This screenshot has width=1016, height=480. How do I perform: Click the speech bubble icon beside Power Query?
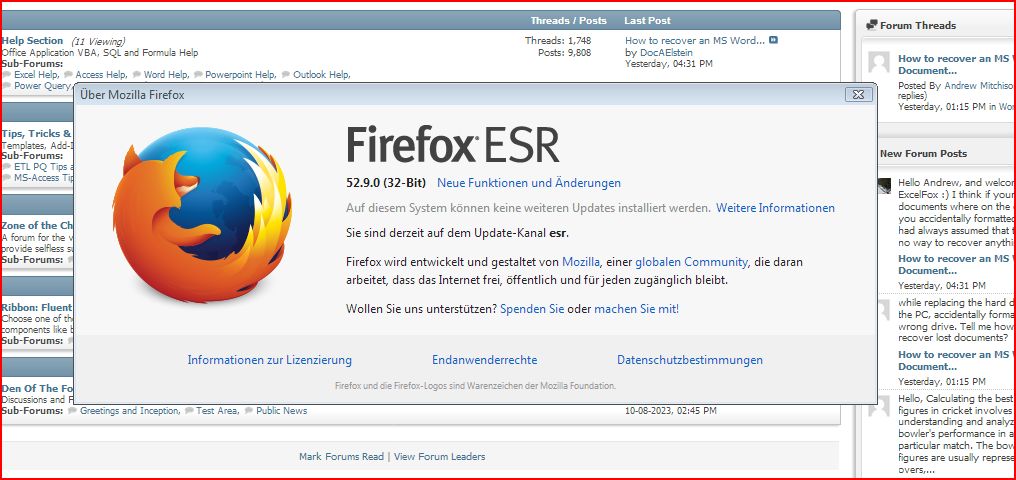(6, 86)
